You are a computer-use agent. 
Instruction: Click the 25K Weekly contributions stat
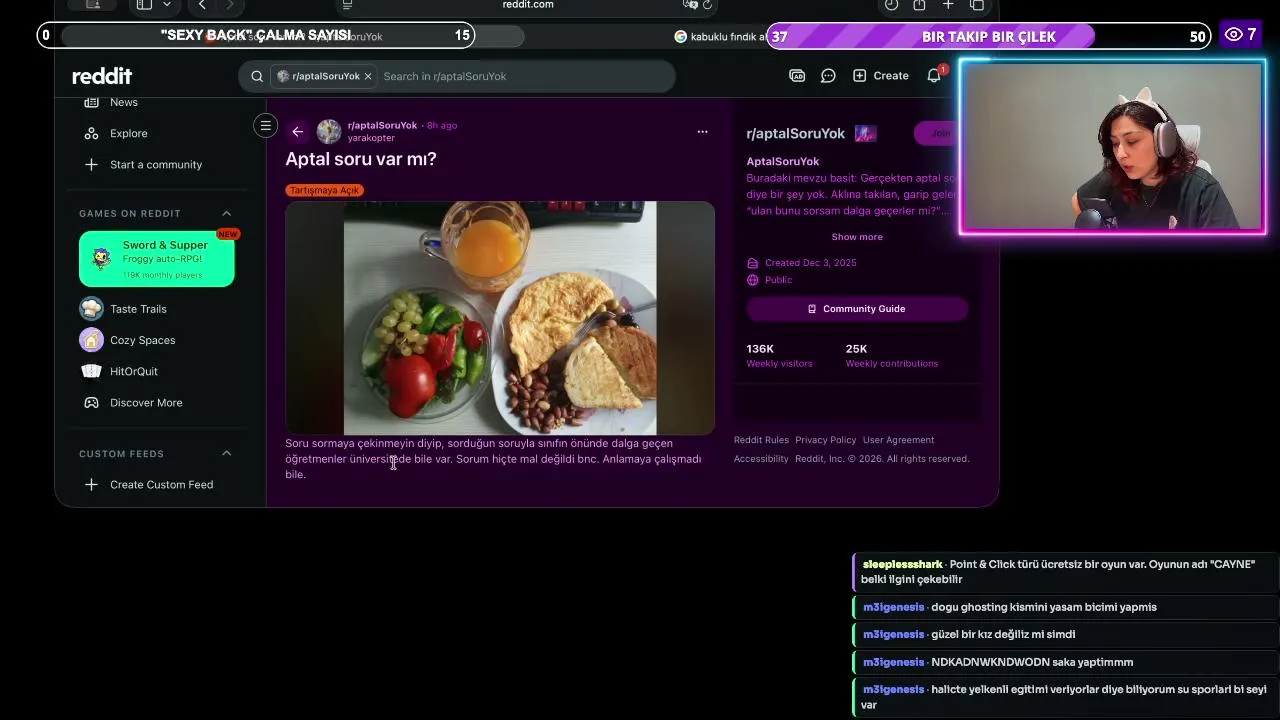[892, 355]
